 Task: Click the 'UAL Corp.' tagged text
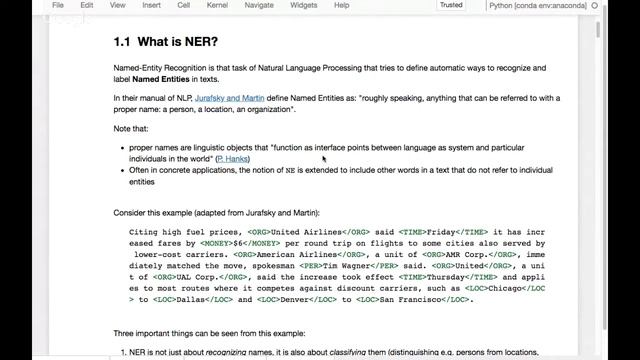point(198,277)
